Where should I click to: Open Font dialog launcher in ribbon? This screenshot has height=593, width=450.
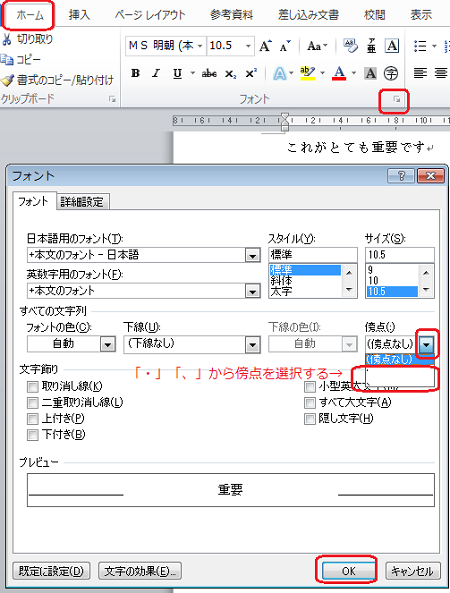(x=396, y=99)
